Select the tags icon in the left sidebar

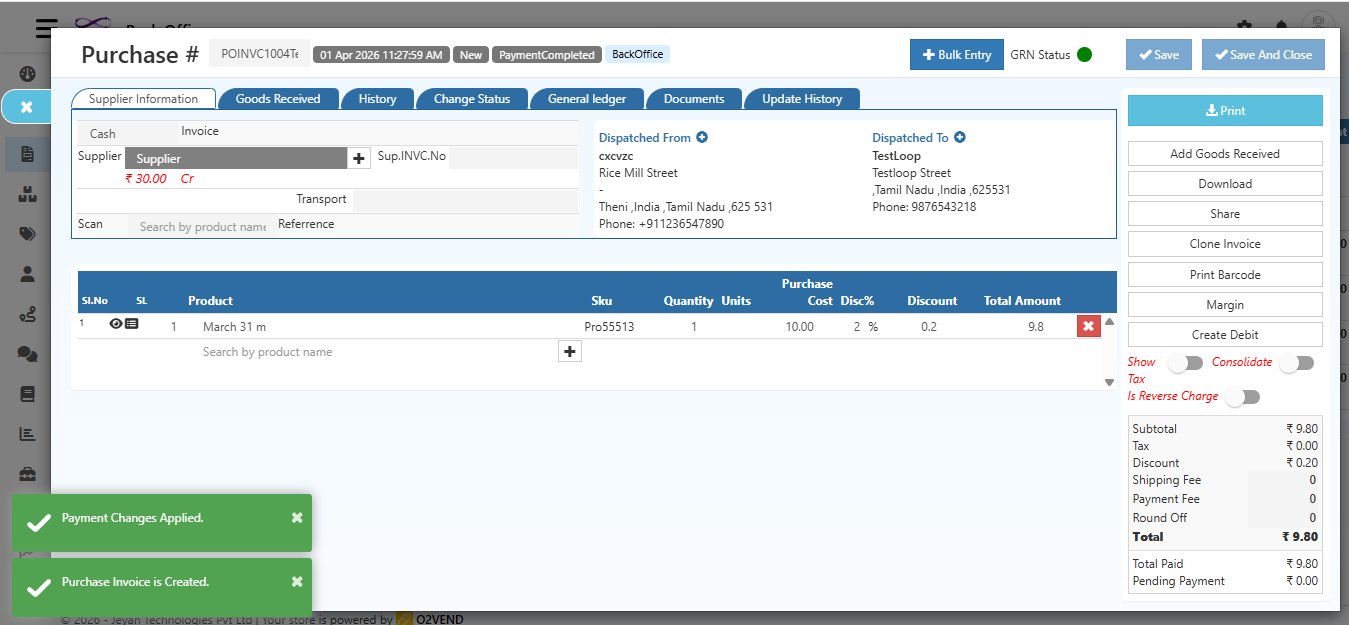[27, 234]
